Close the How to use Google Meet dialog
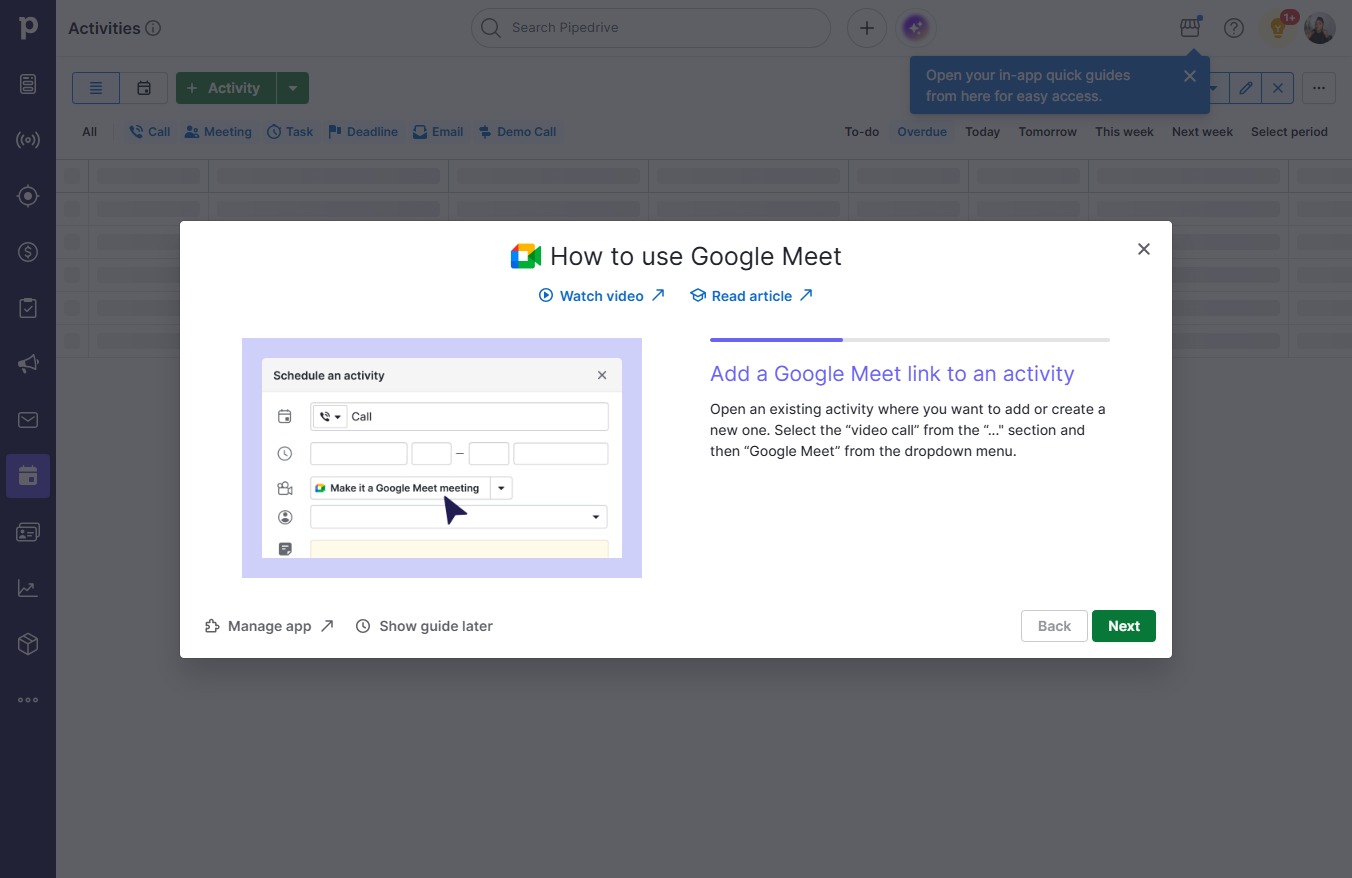Image resolution: width=1352 pixels, height=878 pixels. tap(1144, 249)
